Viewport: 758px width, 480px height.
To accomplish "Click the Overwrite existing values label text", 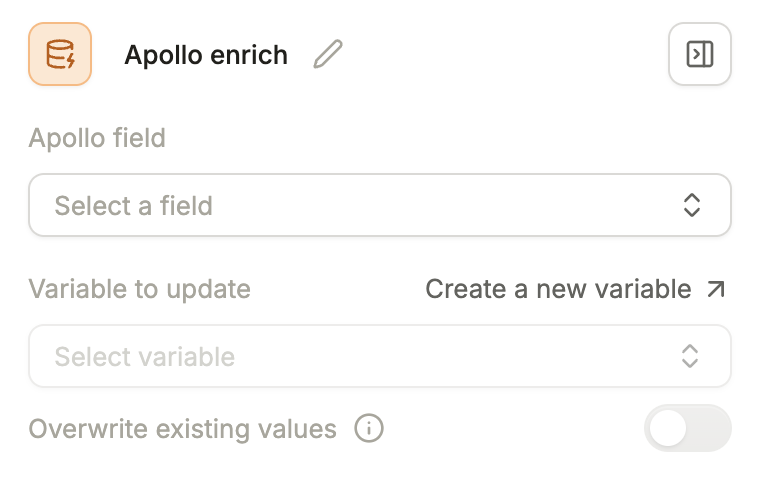I will tap(182, 429).
